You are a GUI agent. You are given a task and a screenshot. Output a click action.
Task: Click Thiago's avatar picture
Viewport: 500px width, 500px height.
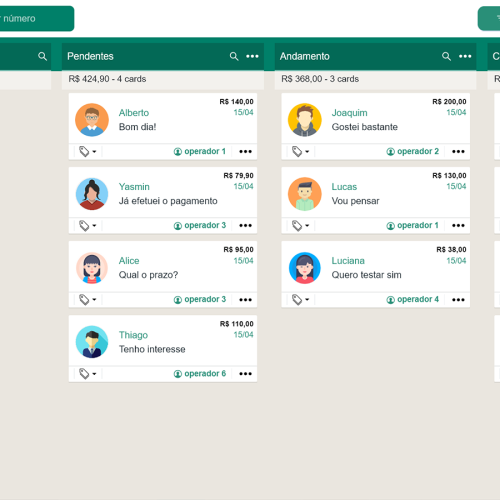click(x=92, y=342)
